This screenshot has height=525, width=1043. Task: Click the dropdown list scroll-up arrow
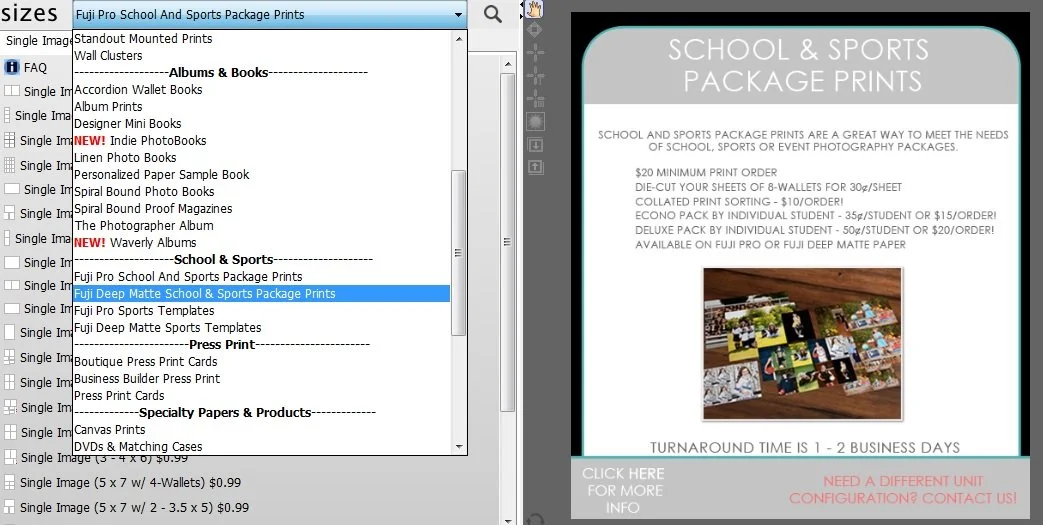point(458,39)
